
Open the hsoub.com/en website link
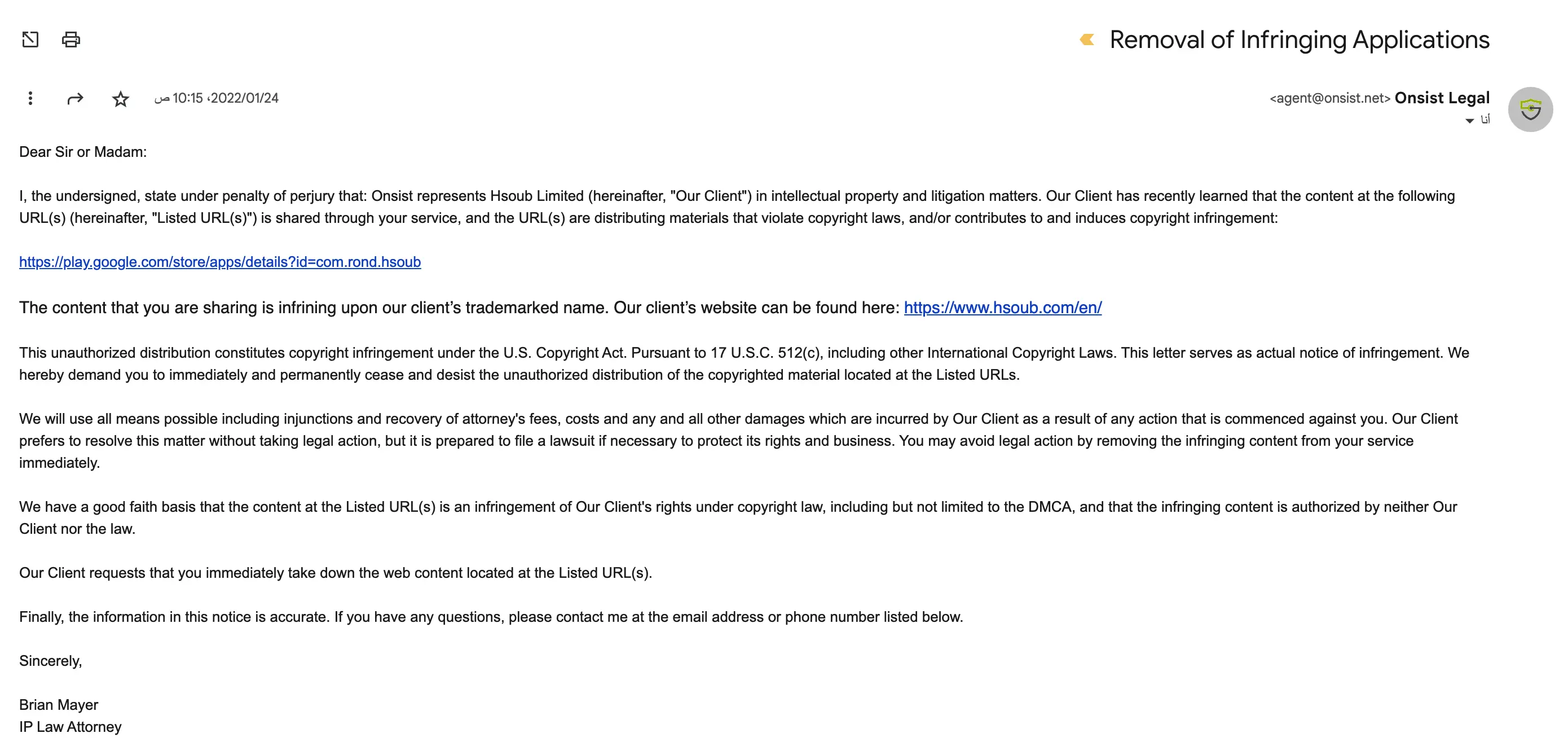tap(1002, 308)
